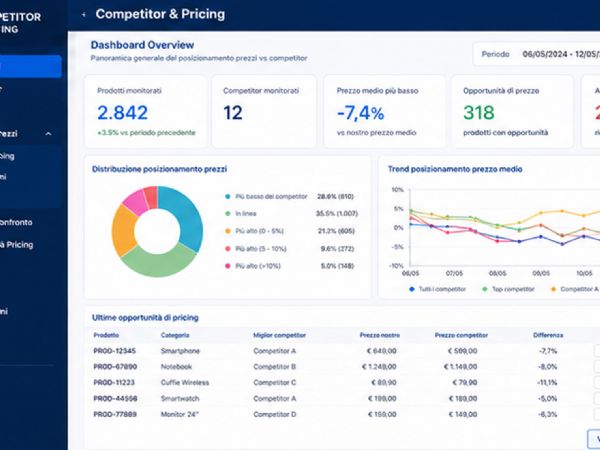Select the Competitor monitorati 12 card
Viewport: 600px width, 450px height.
264,111
